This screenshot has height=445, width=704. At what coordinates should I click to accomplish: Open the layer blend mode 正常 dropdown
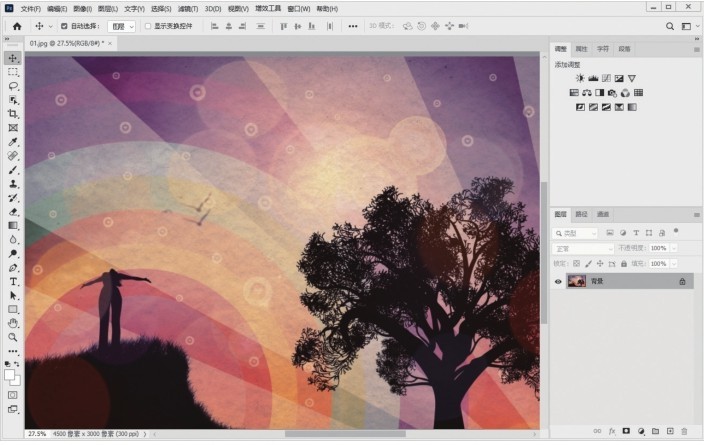coord(583,248)
